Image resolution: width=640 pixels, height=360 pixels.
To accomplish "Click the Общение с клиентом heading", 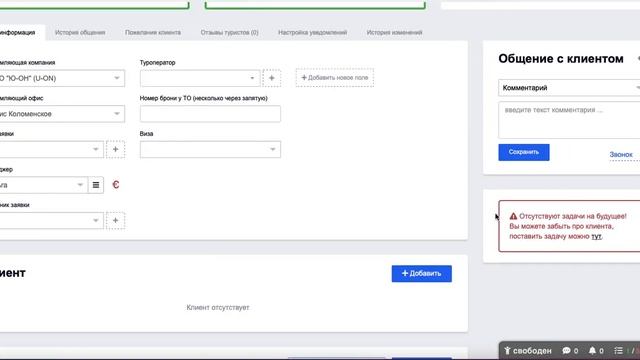I will [x=561, y=59].
